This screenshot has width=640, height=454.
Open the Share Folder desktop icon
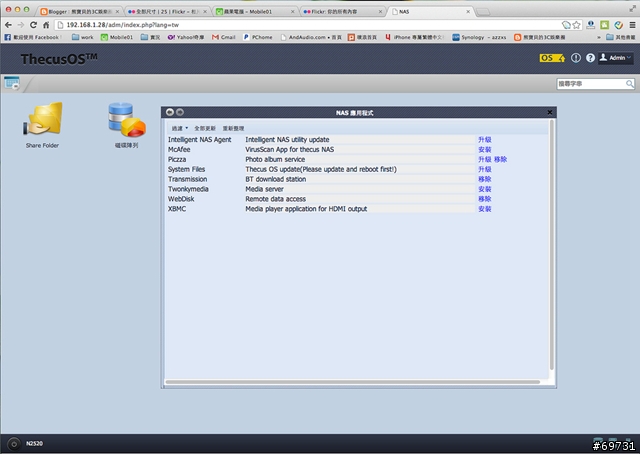pyautogui.click(x=43, y=125)
